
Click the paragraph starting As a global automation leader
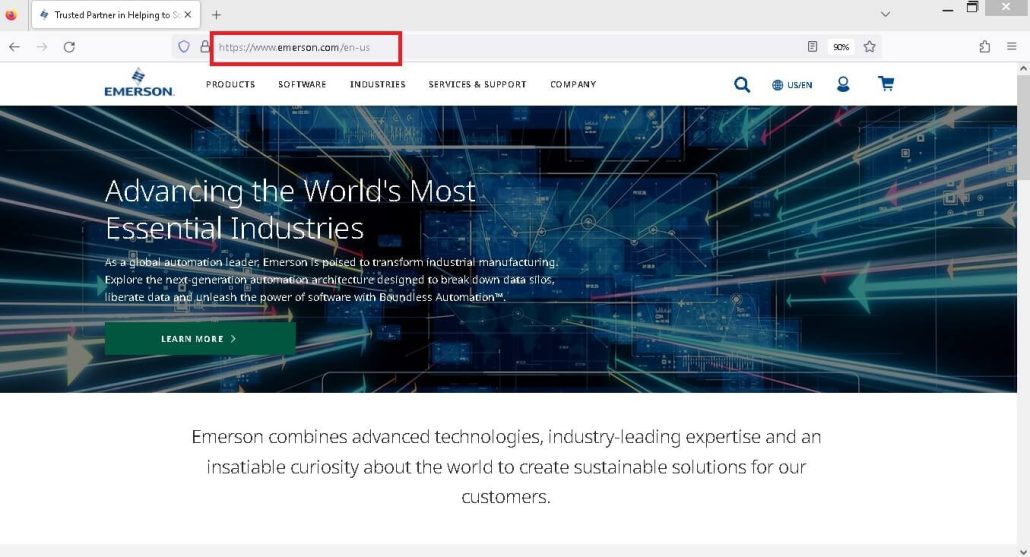332,280
